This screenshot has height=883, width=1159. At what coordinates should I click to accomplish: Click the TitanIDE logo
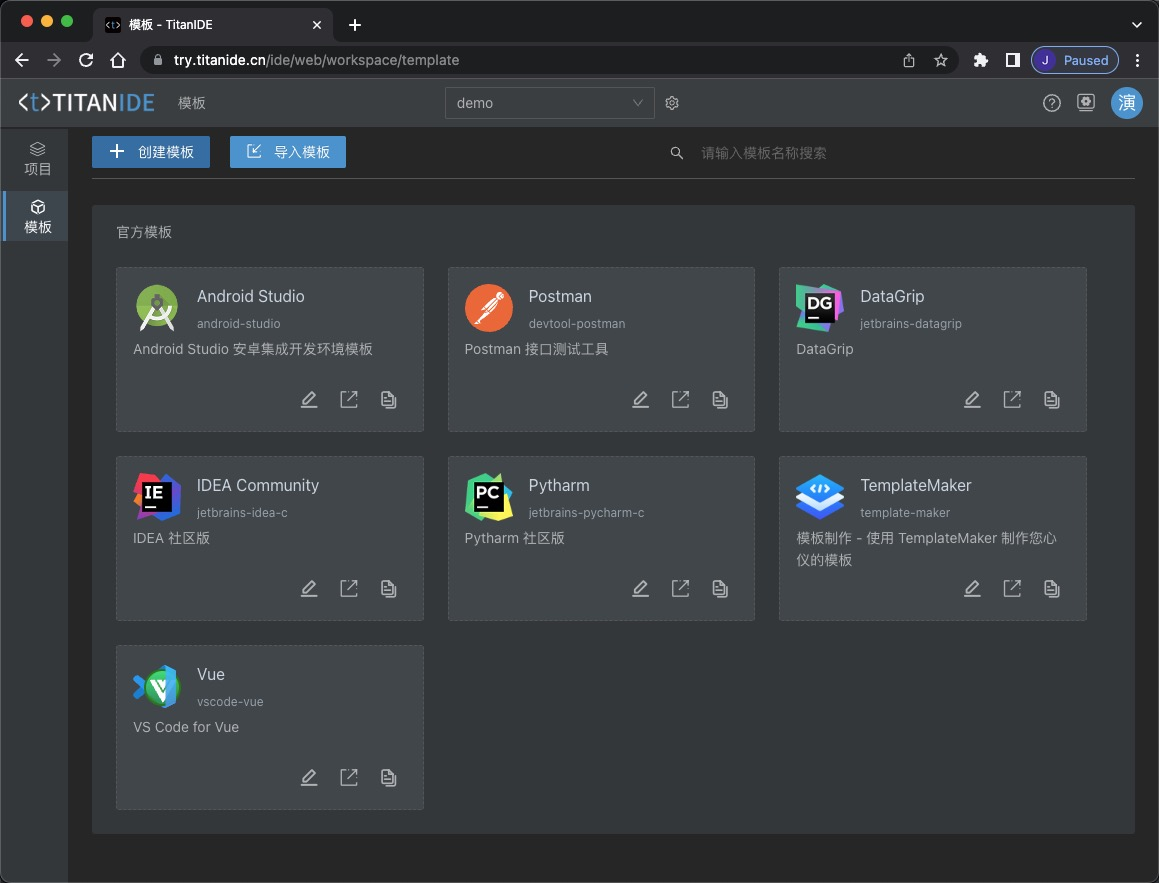click(x=86, y=103)
